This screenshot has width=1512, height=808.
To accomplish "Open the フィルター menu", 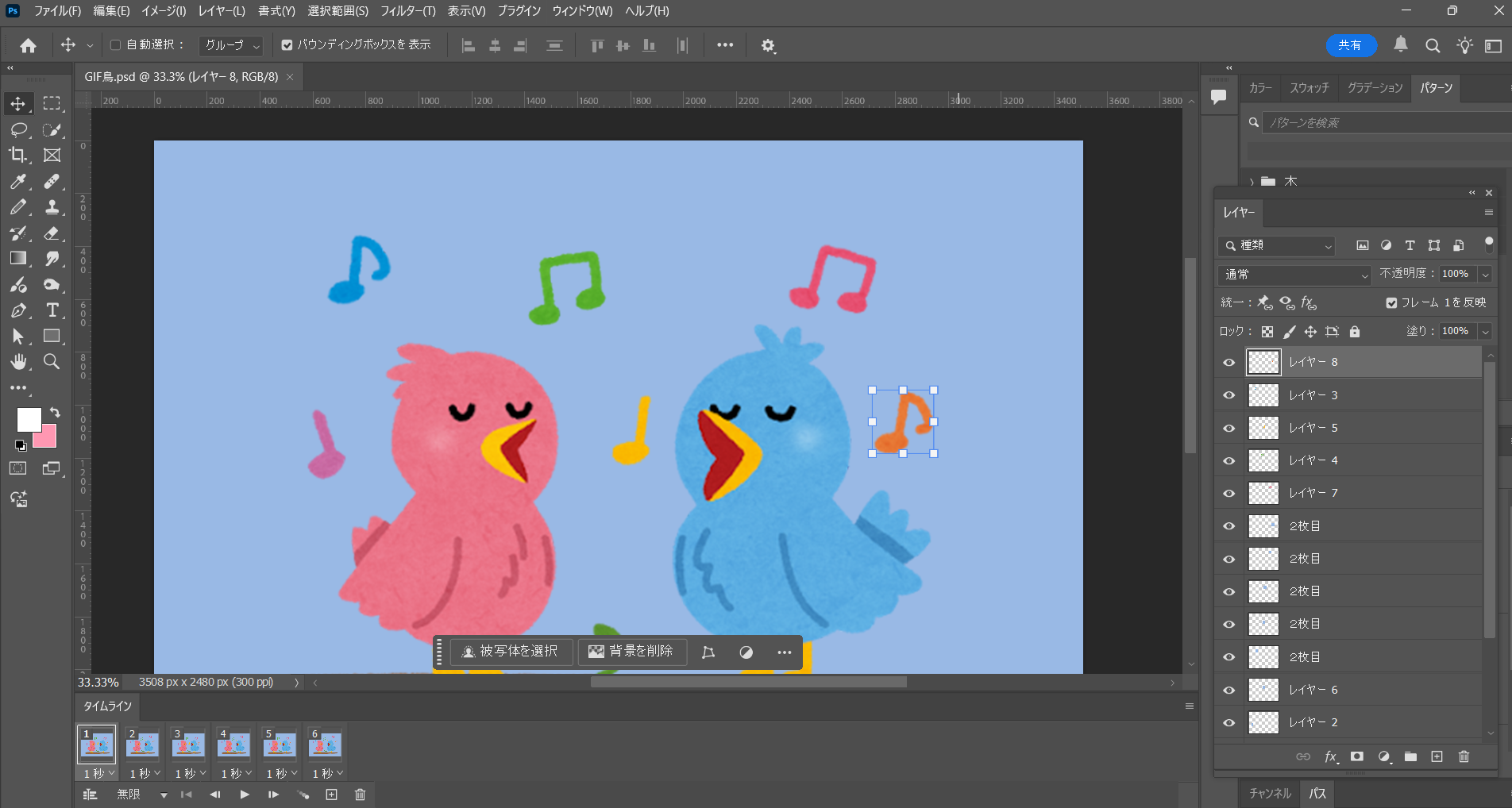I will coord(407,11).
